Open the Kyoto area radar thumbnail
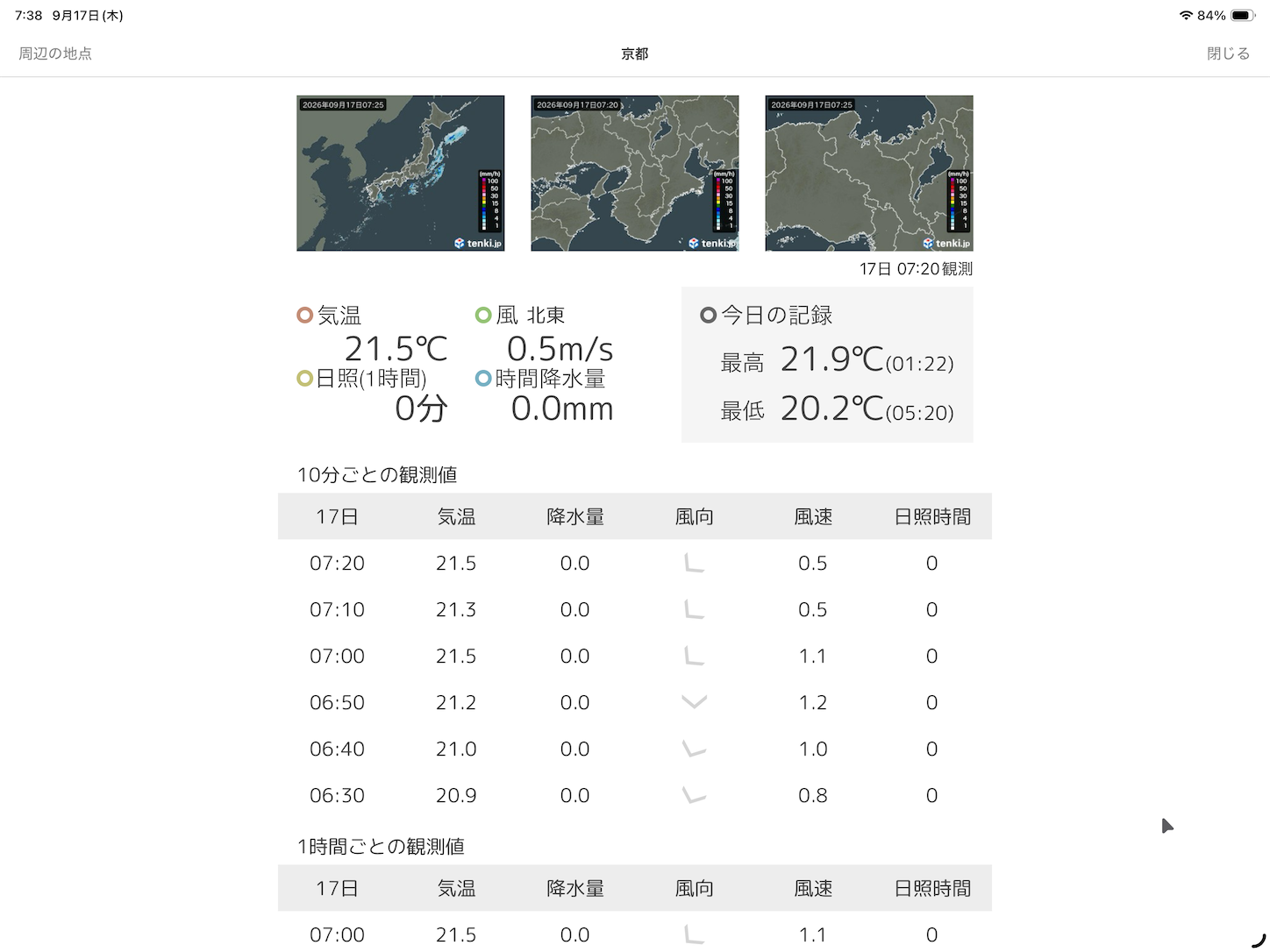The image size is (1270, 952). (869, 174)
